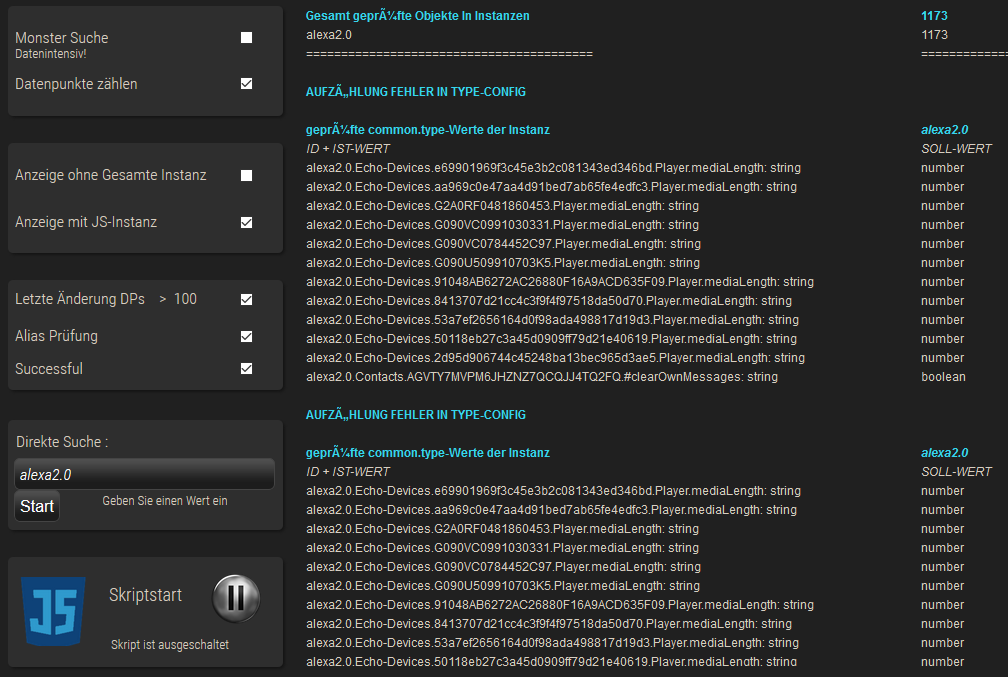Toggle the Successful checkbox
The width and height of the screenshot is (1008, 677).
[246, 368]
